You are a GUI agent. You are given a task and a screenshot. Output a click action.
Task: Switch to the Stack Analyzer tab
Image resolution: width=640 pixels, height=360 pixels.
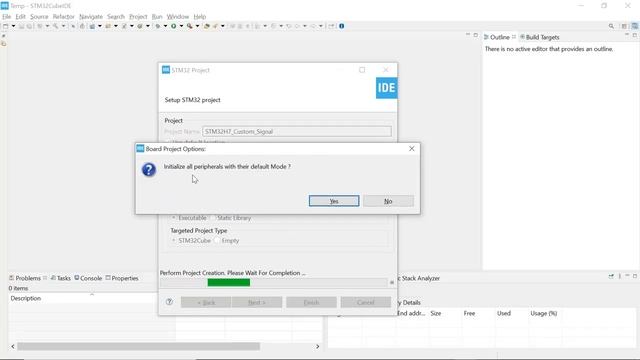coord(420,278)
